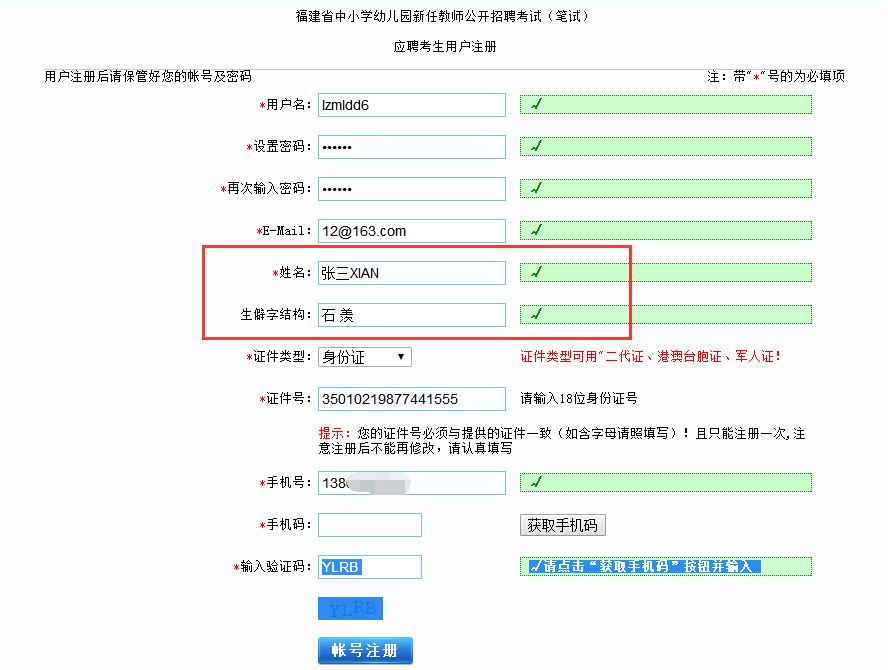
Task: Click the re-enter password field
Action: click(411, 189)
